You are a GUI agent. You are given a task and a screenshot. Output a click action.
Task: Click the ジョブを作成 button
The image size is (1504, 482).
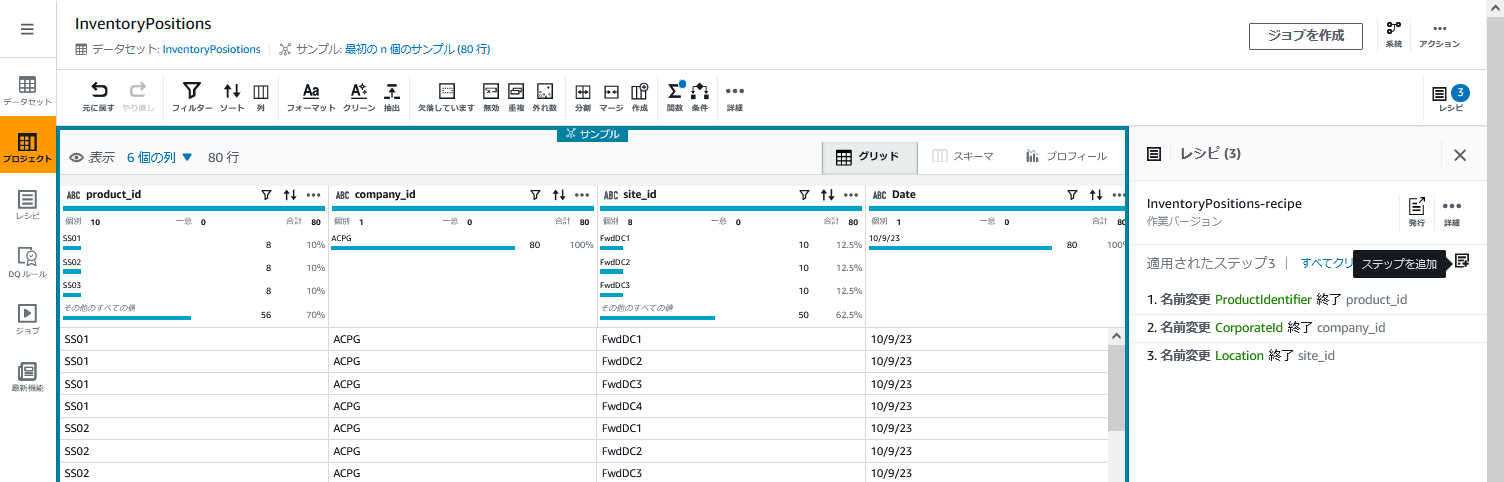coord(1306,35)
